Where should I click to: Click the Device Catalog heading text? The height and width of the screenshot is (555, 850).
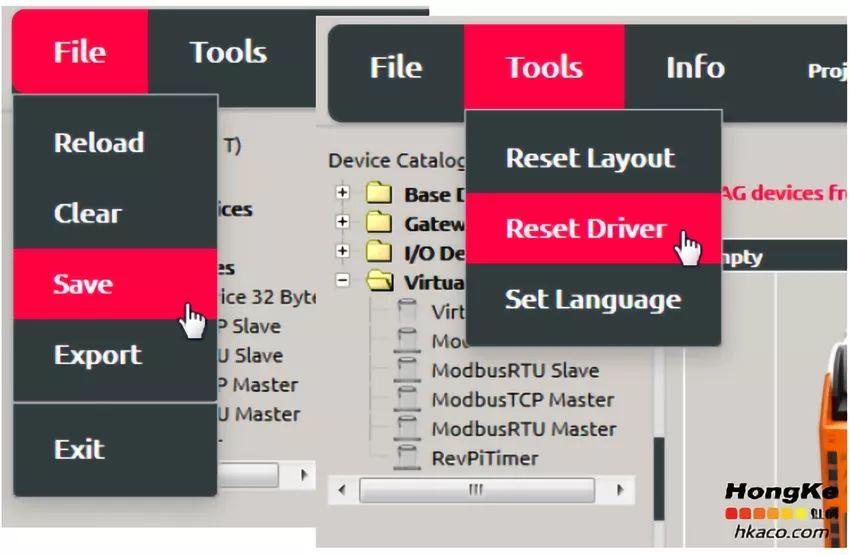[397, 160]
